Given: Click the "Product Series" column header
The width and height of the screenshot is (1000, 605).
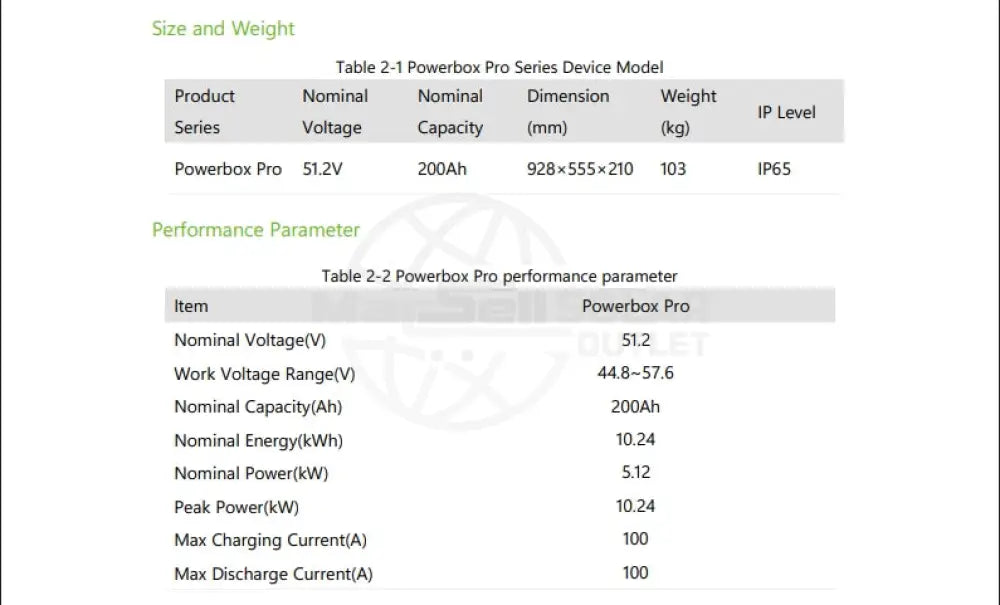Looking at the screenshot, I should pos(204,112).
